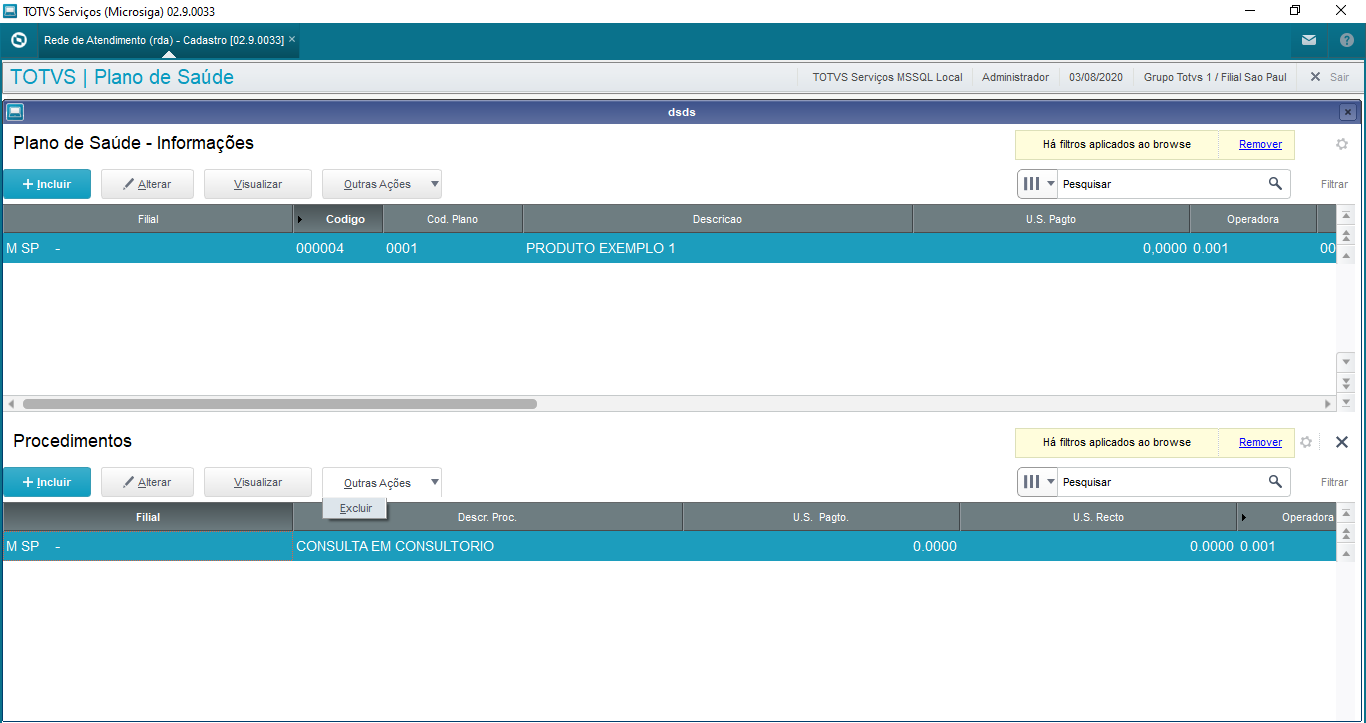Expand Outras Ações in Plano de Saúde panel
1366x723 pixels.
382,184
